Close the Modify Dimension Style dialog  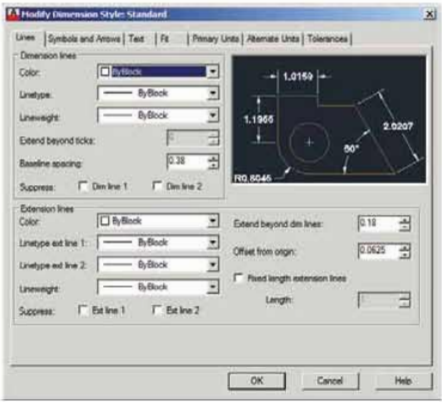click(x=430, y=14)
